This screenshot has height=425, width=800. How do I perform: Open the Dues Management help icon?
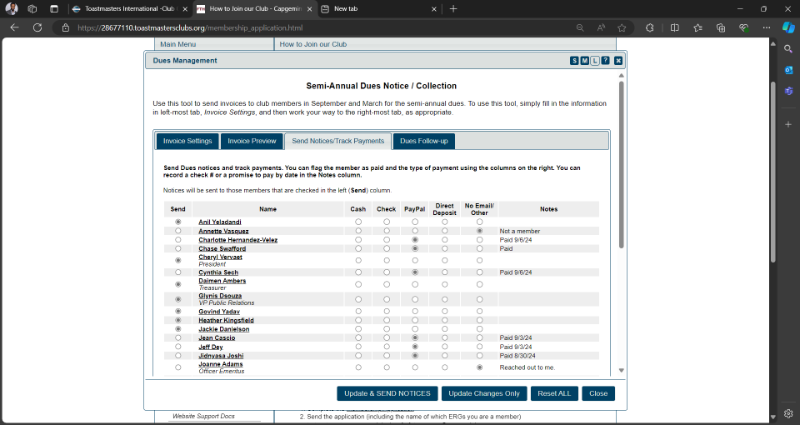click(x=605, y=61)
